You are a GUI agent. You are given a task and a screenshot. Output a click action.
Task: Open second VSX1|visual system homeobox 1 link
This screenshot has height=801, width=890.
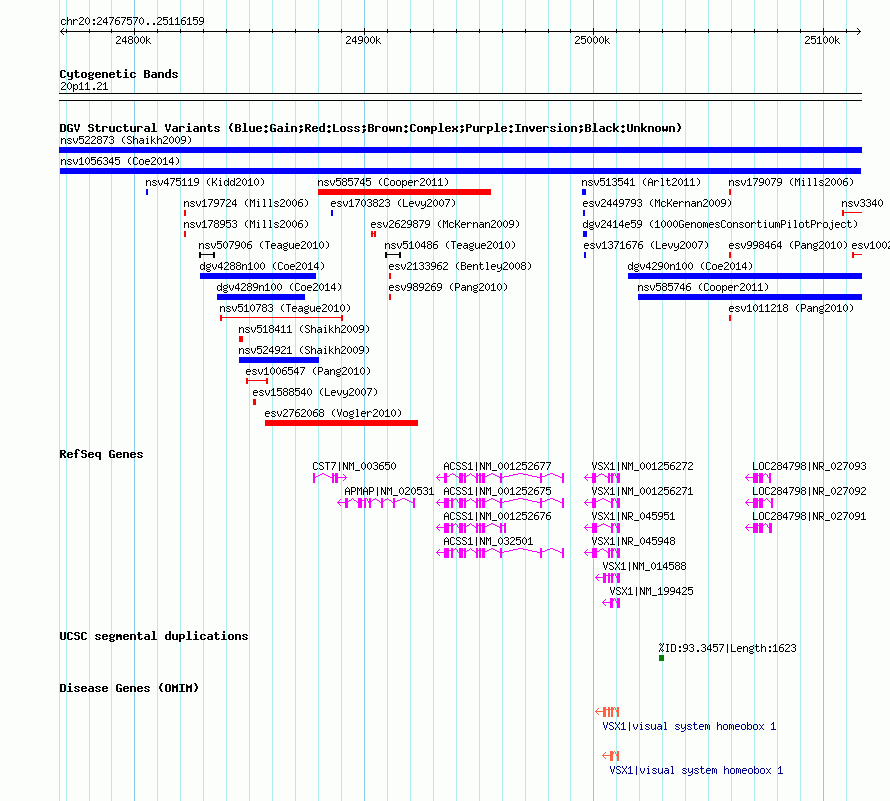tap(696, 770)
